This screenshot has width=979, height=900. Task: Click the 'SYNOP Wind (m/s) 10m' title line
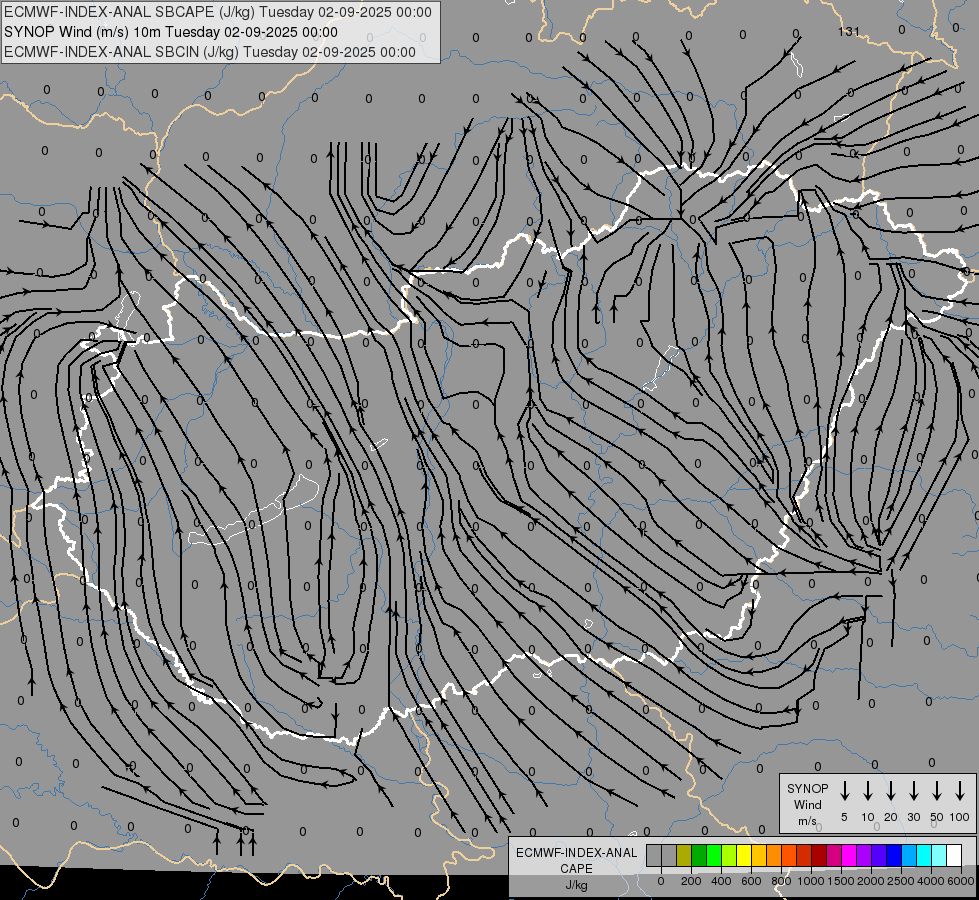tap(171, 32)
